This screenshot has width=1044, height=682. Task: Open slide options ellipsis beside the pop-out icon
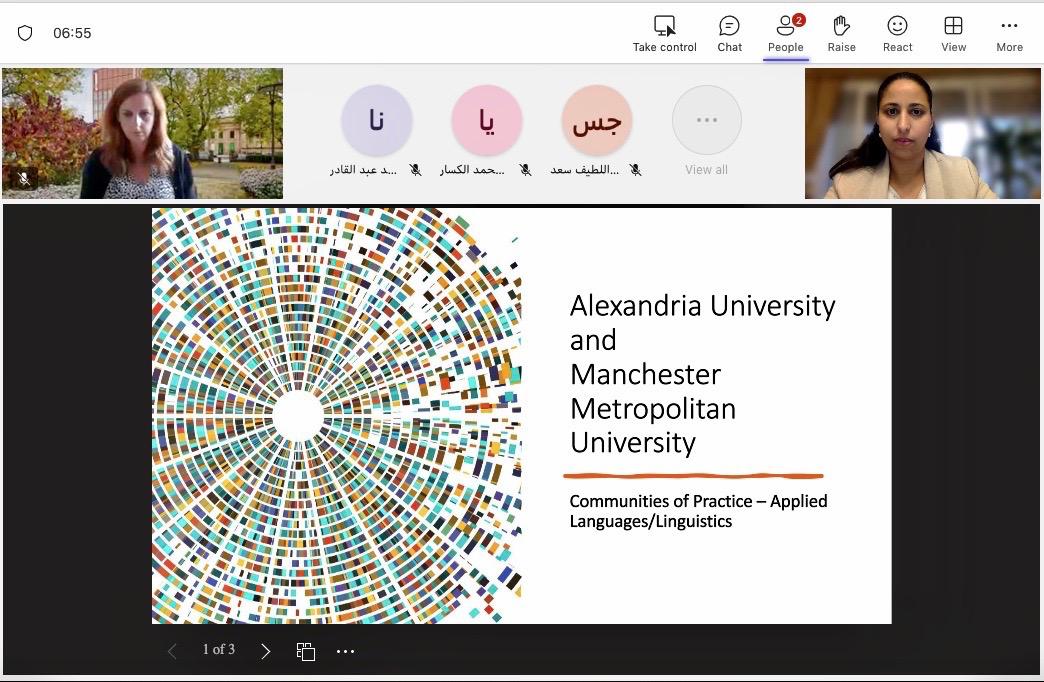(345, 651)
